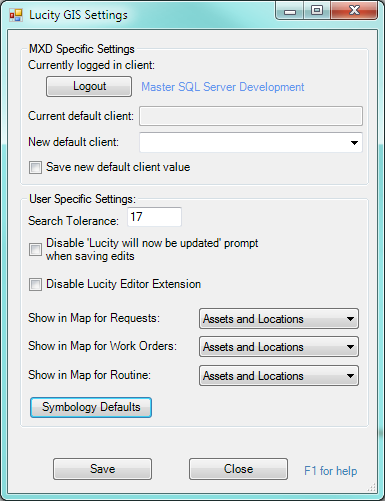
Task: Click the Search Tolerance input field
Action: [x=154, y=217]
